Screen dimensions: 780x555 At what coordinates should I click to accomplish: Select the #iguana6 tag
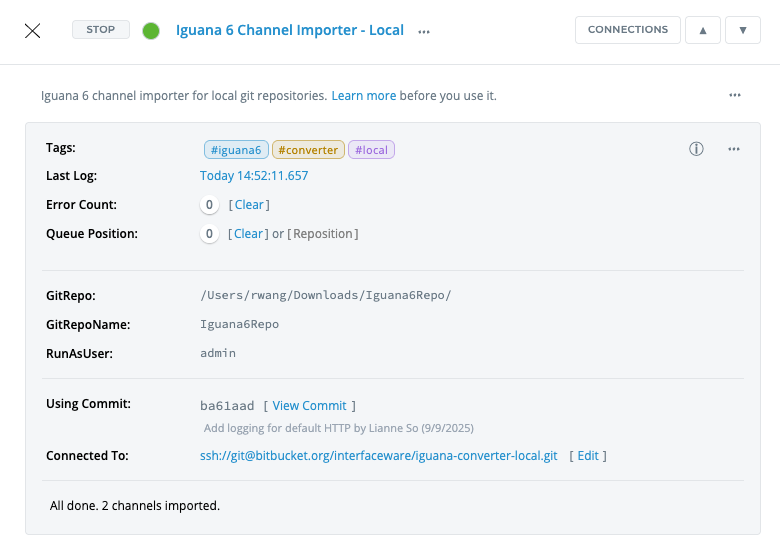[x=235, y=150]
